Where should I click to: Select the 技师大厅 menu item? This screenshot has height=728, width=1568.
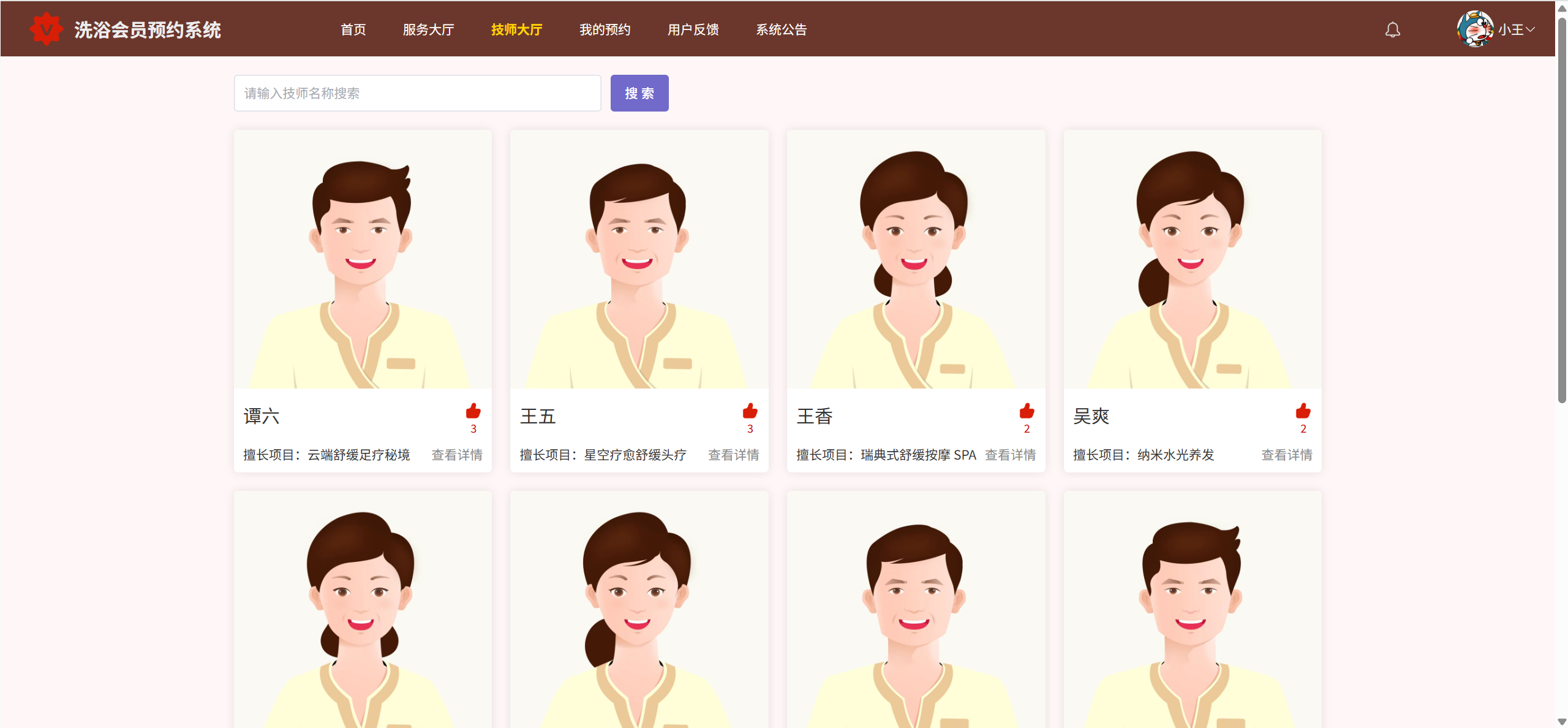[x=516, y=29]
